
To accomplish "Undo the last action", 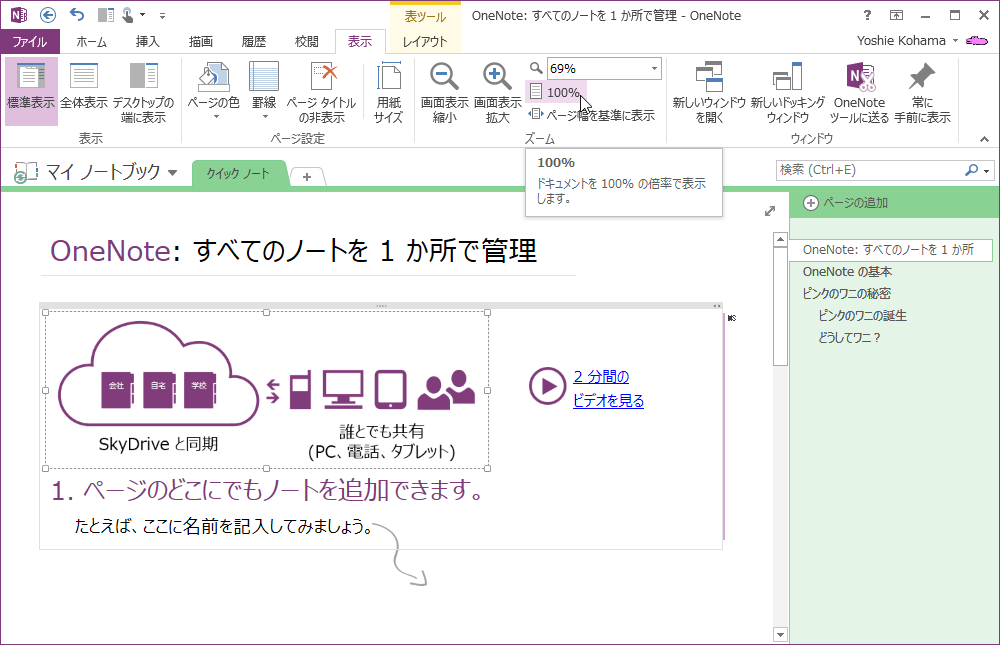I will [x=77, y=15].
